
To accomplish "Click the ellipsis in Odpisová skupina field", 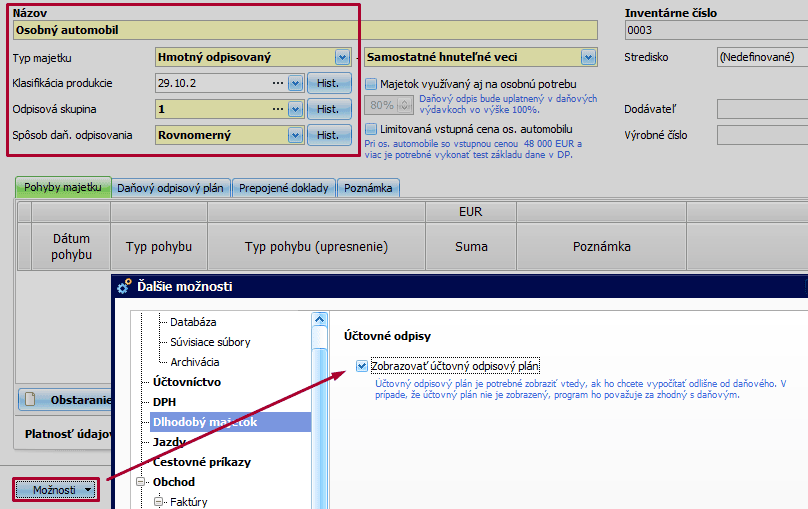I will tap(278, 109).
